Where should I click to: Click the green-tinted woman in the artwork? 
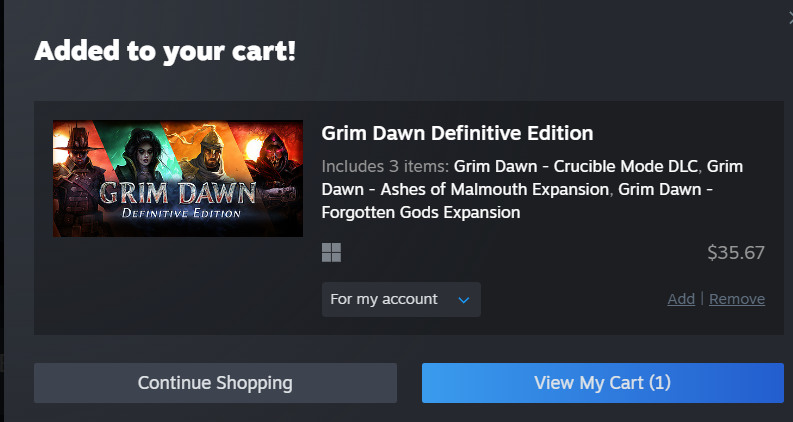pos(133,155)
